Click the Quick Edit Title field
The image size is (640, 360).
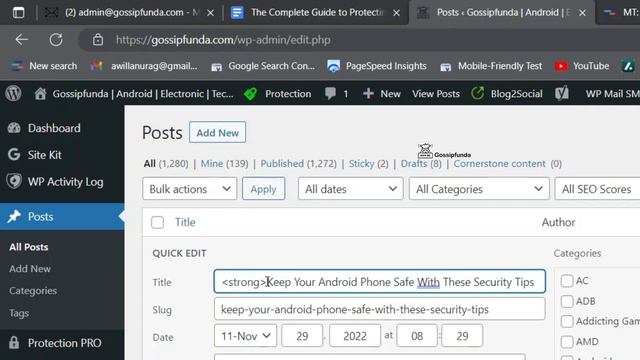tap(380, 281)
